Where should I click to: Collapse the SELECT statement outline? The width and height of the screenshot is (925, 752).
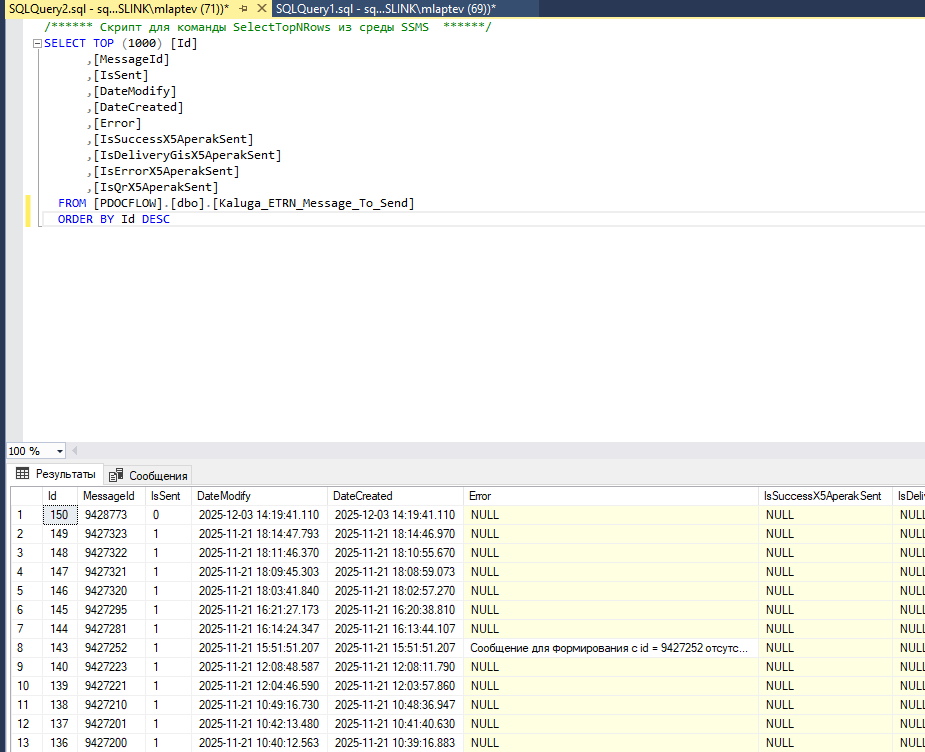point(37,44)
